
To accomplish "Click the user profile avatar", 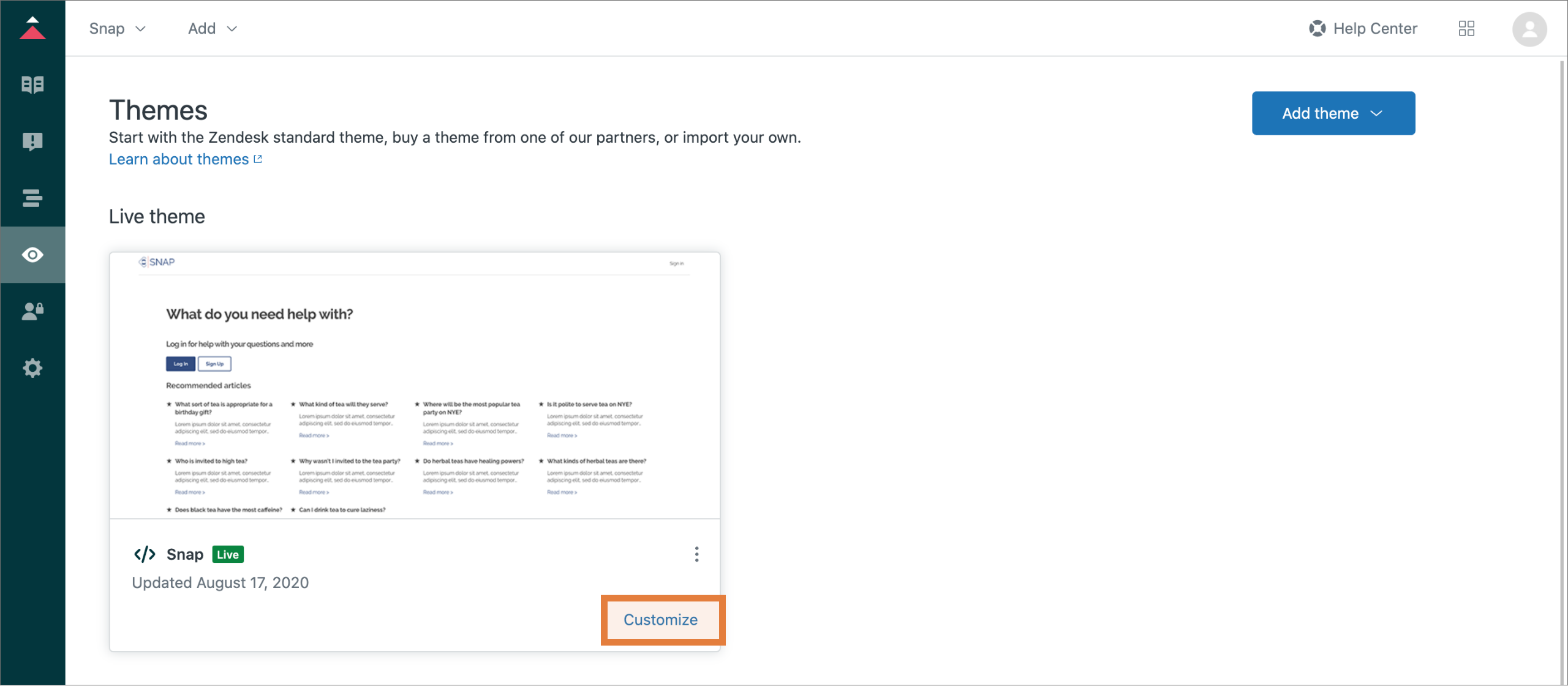I will (1529, 29).
